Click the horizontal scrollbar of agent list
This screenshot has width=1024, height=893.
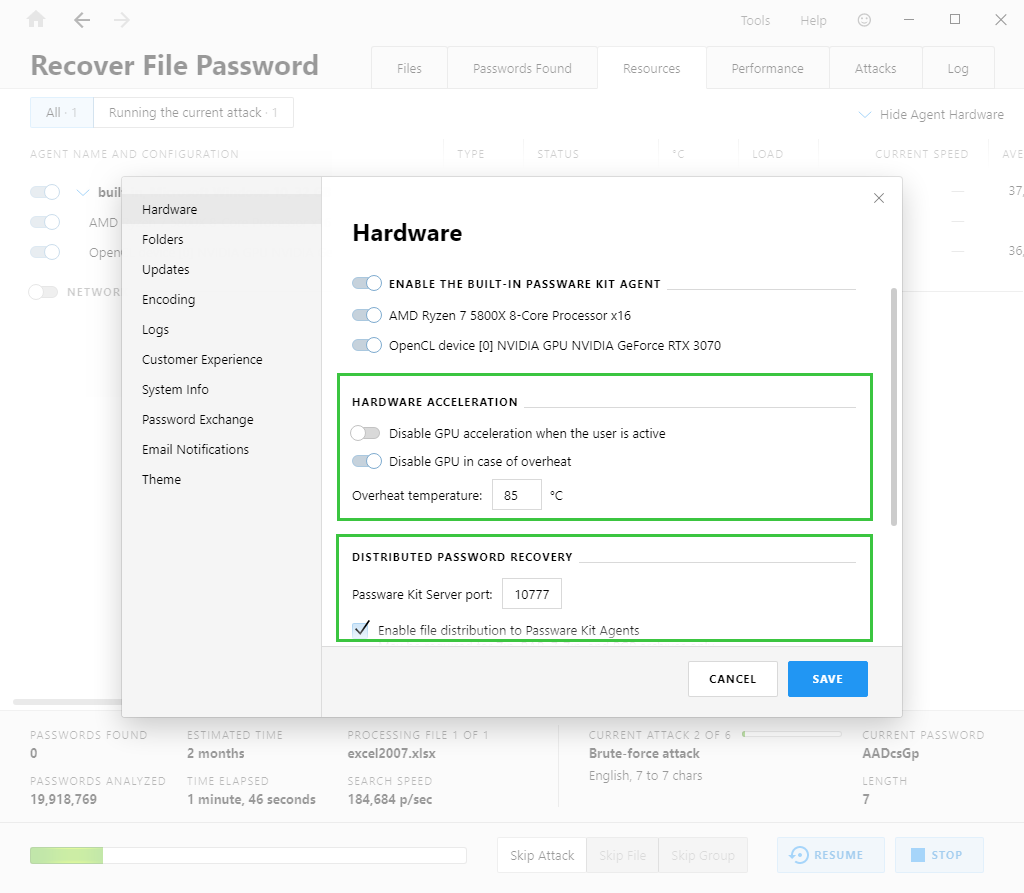coord(67,702)
